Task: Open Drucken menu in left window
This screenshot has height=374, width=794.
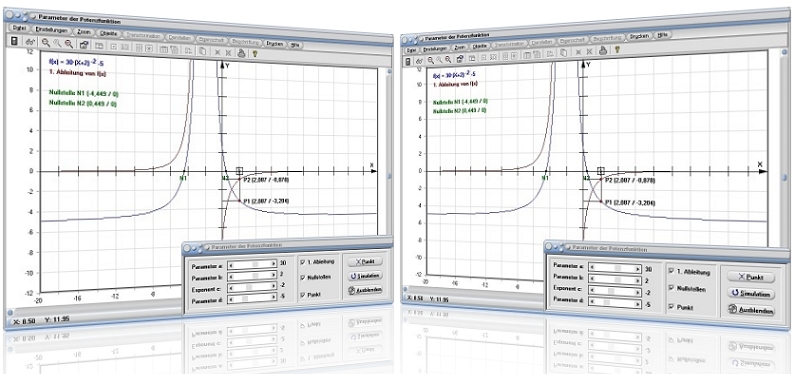Action: [275, 44]
